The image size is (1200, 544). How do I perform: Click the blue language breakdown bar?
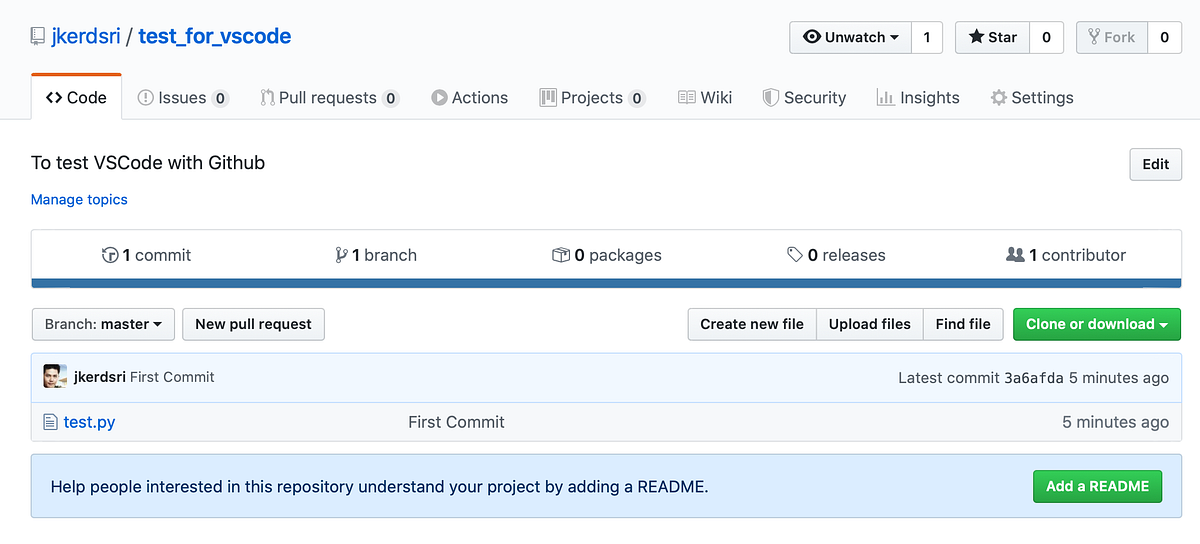pos(606,283)
